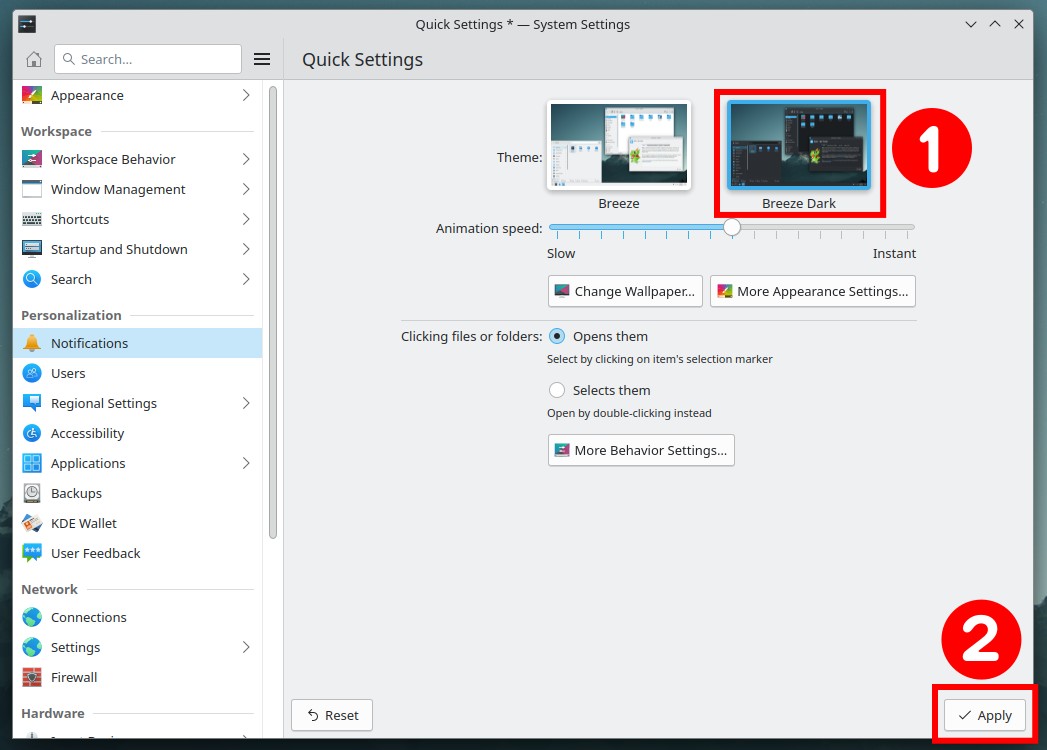The width and height of the screenshot is (1047, 750).
Task: Expand Applications chevron
Action: click(x=246, y=463)
